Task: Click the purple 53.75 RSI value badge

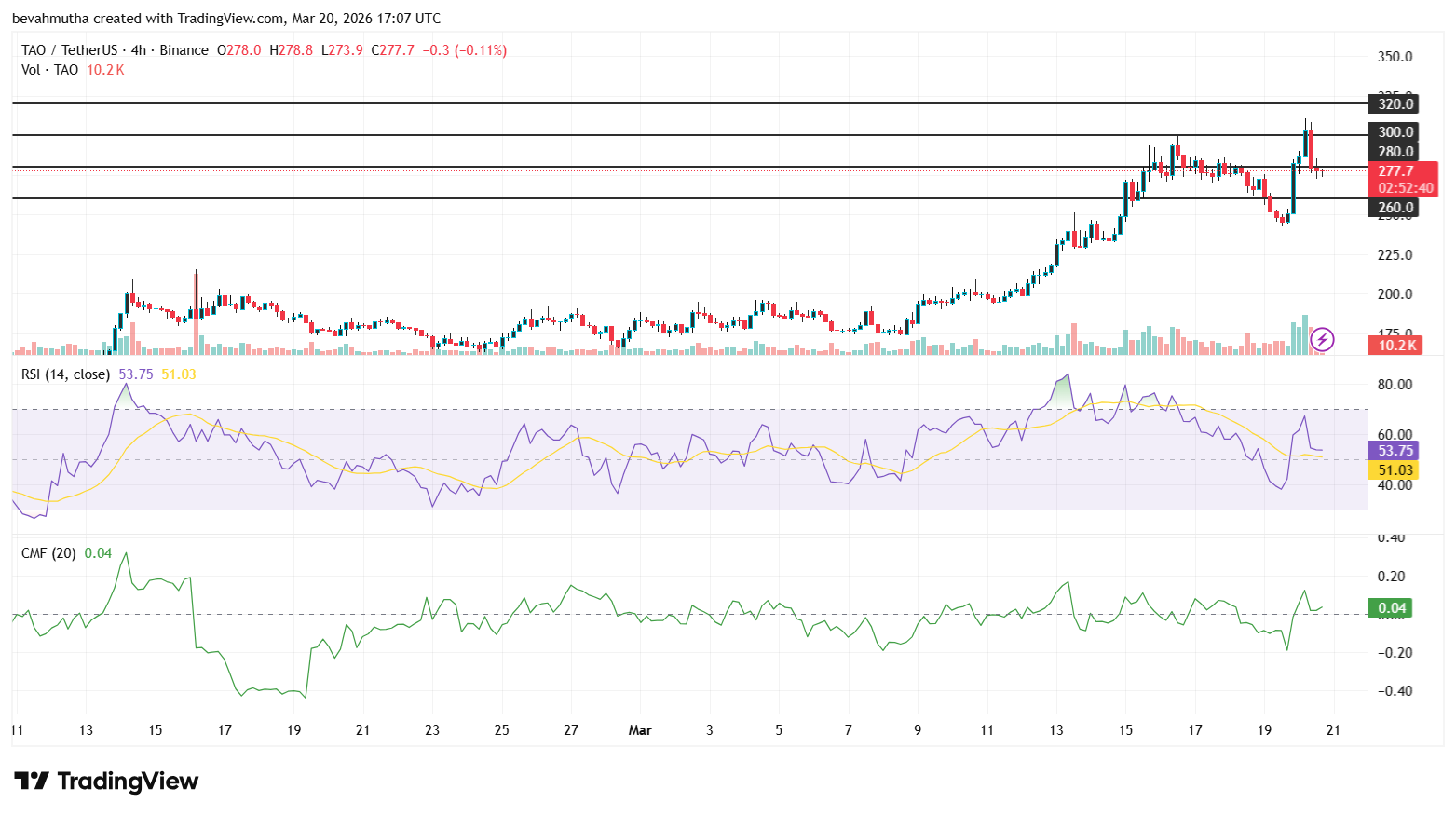Action: (x=1394, y=450)
